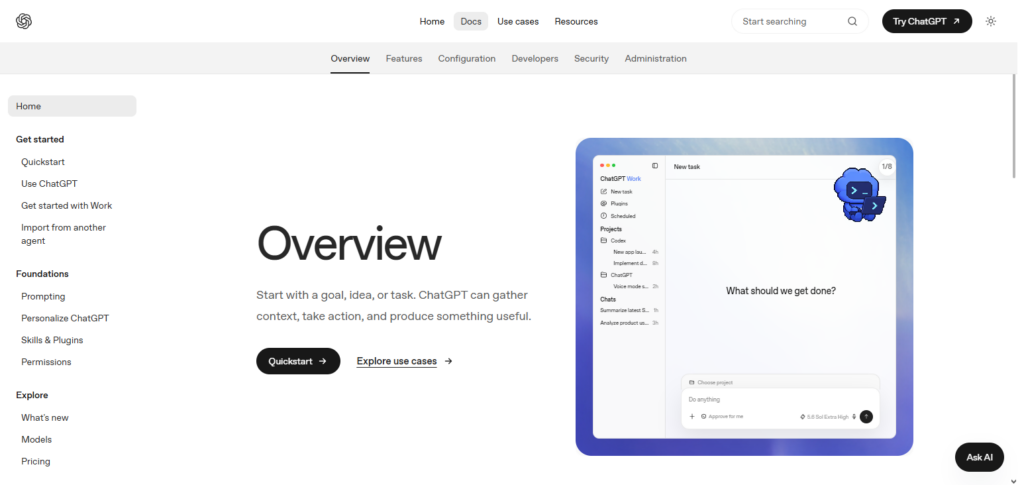
Task: Click the New app lau... task in preview
Action: 630,251
